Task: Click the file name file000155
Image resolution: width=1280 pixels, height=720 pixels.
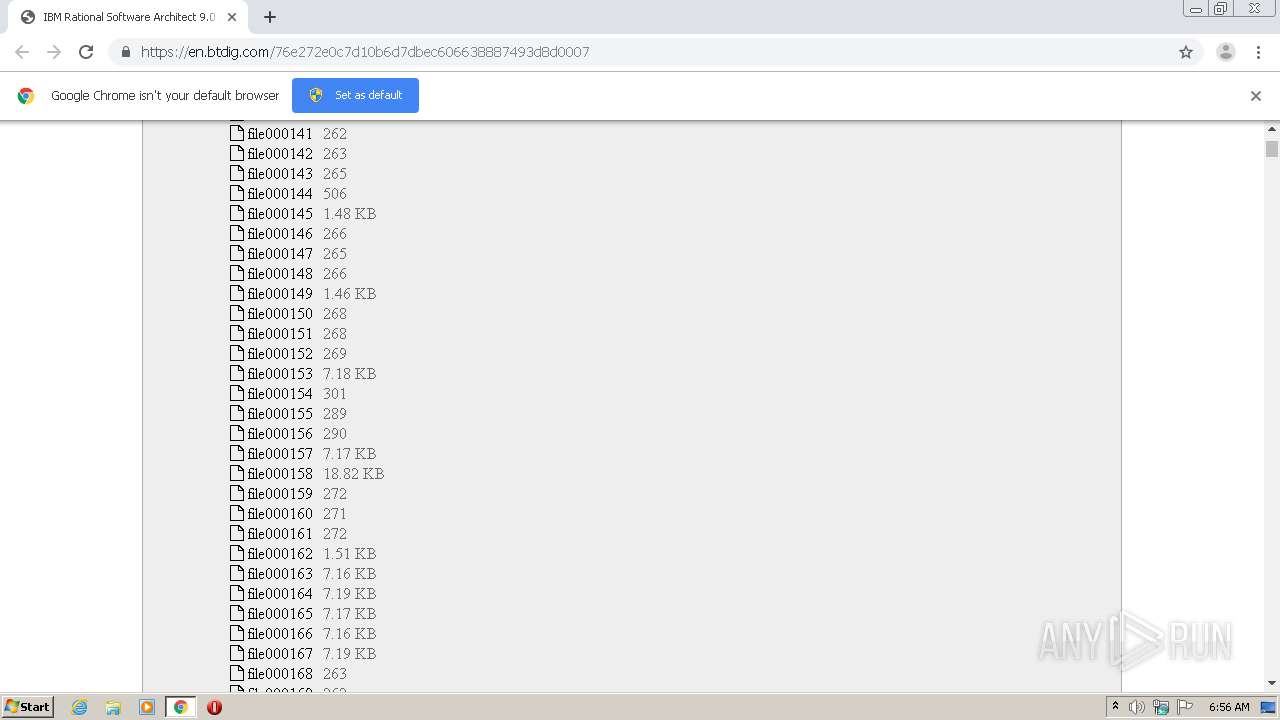Action: pos(280,414)
